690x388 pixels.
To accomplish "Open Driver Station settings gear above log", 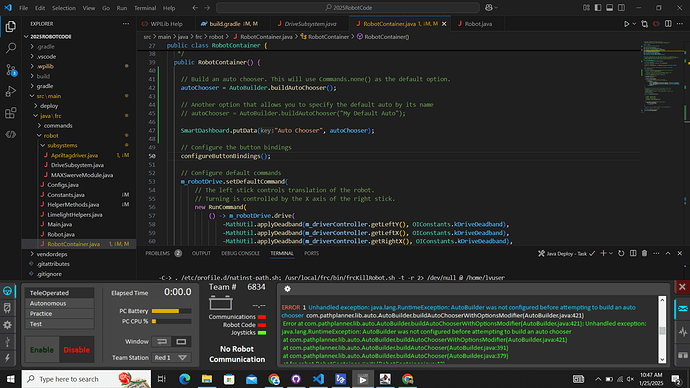I will [x=287, y=289].
